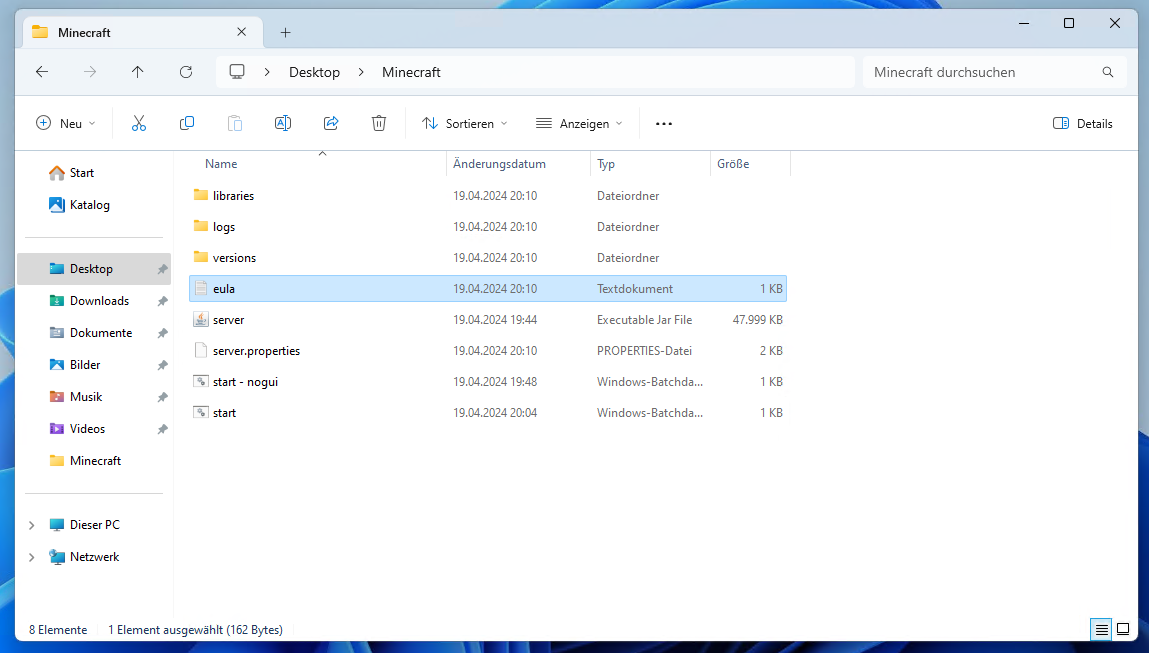This screenshot has width=1149, height=653.
Task: Click the Copy toolbar icon
Action: (x=187, y=123)
